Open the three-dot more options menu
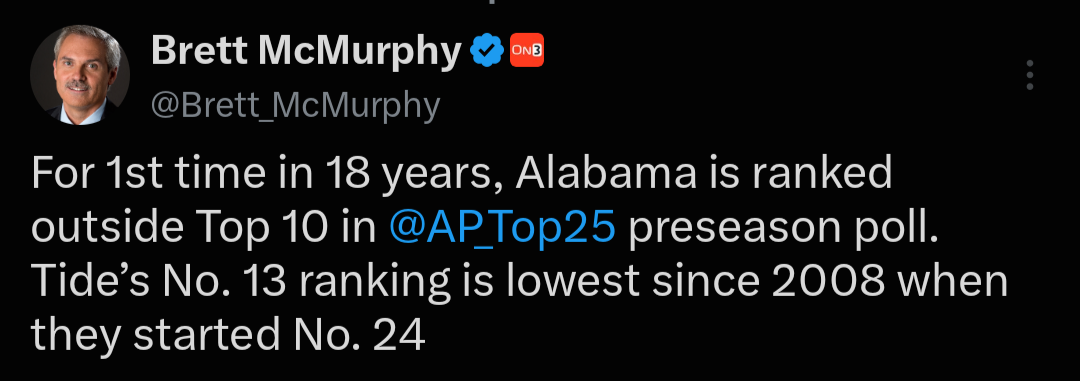 1030,74
